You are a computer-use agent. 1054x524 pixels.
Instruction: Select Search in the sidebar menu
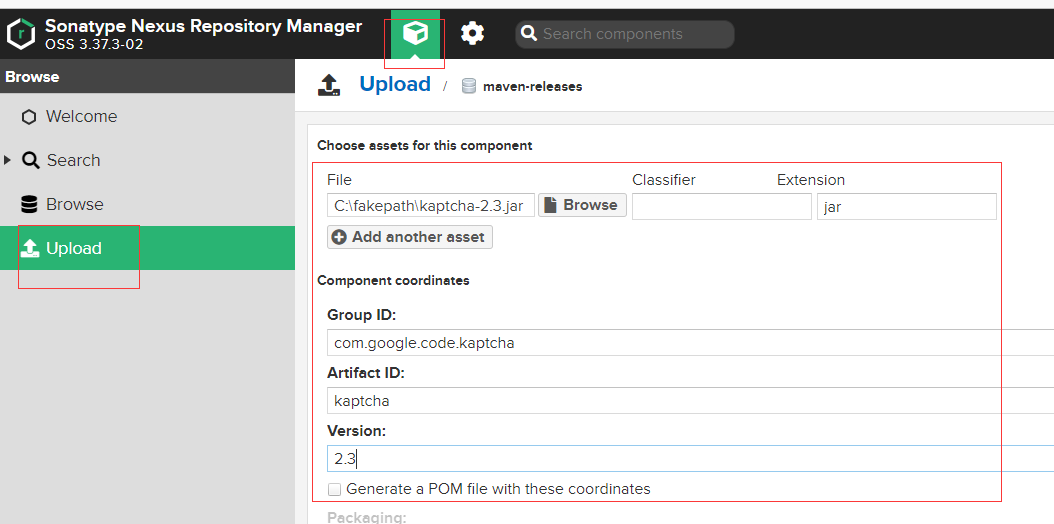coord(73,161)
